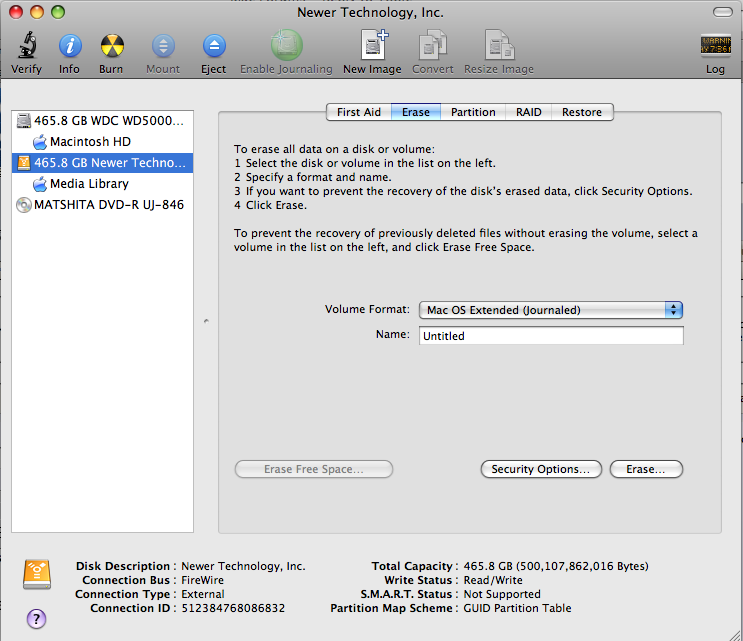Click the Burn disc icon
The height and width of the screenshot is (641, 743).
click(x=112, y=46)
